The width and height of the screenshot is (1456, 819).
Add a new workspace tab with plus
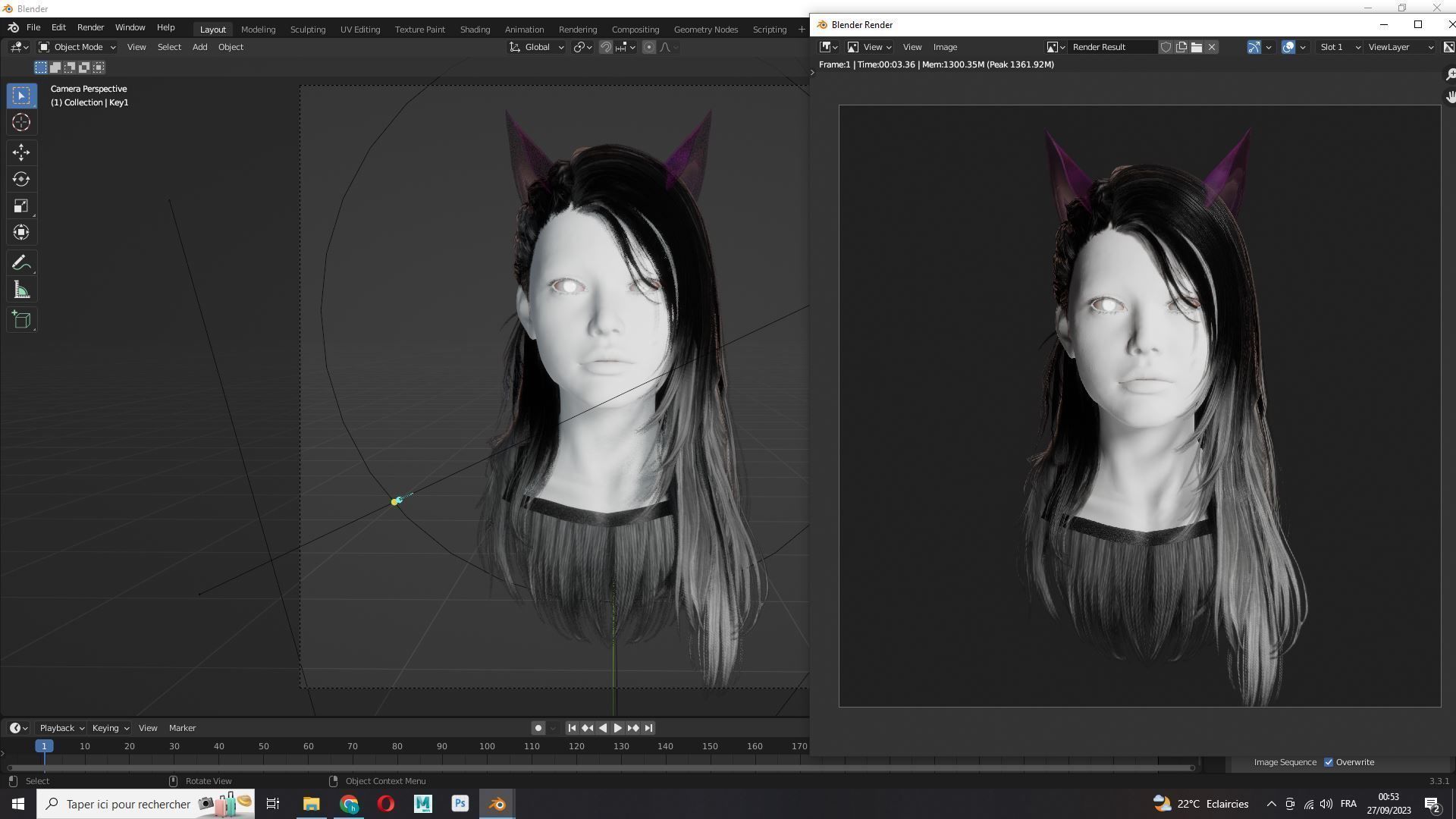[x=802, y=30]
